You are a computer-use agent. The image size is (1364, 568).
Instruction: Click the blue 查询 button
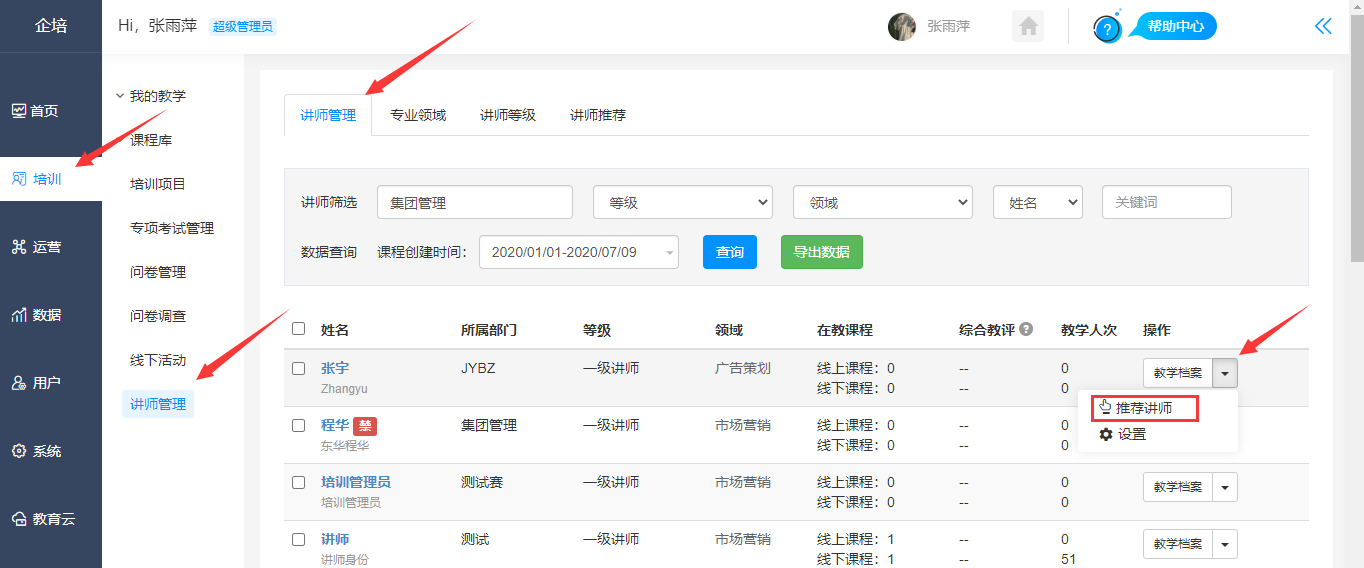(730, 252)
